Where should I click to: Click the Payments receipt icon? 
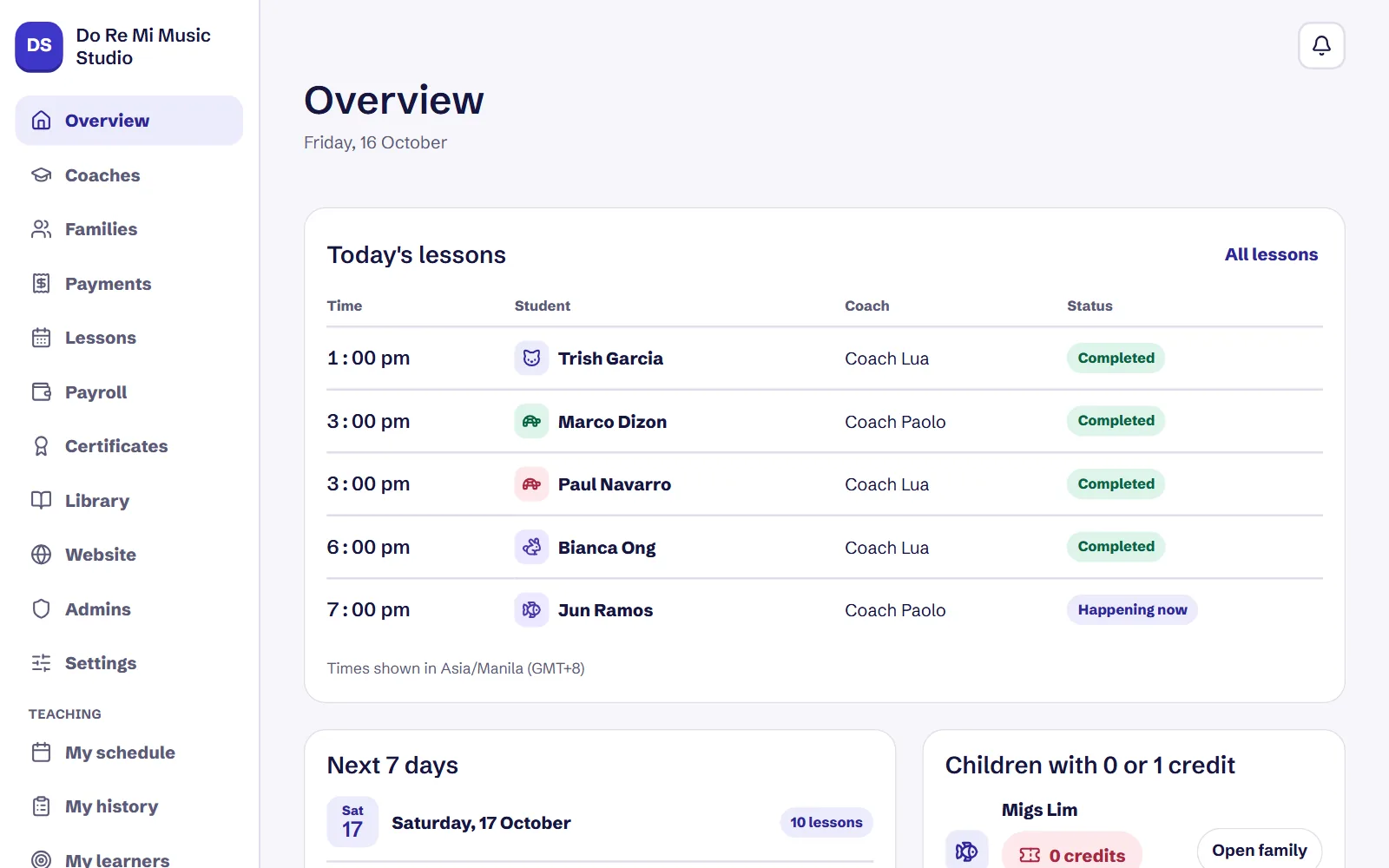[41, 284]
